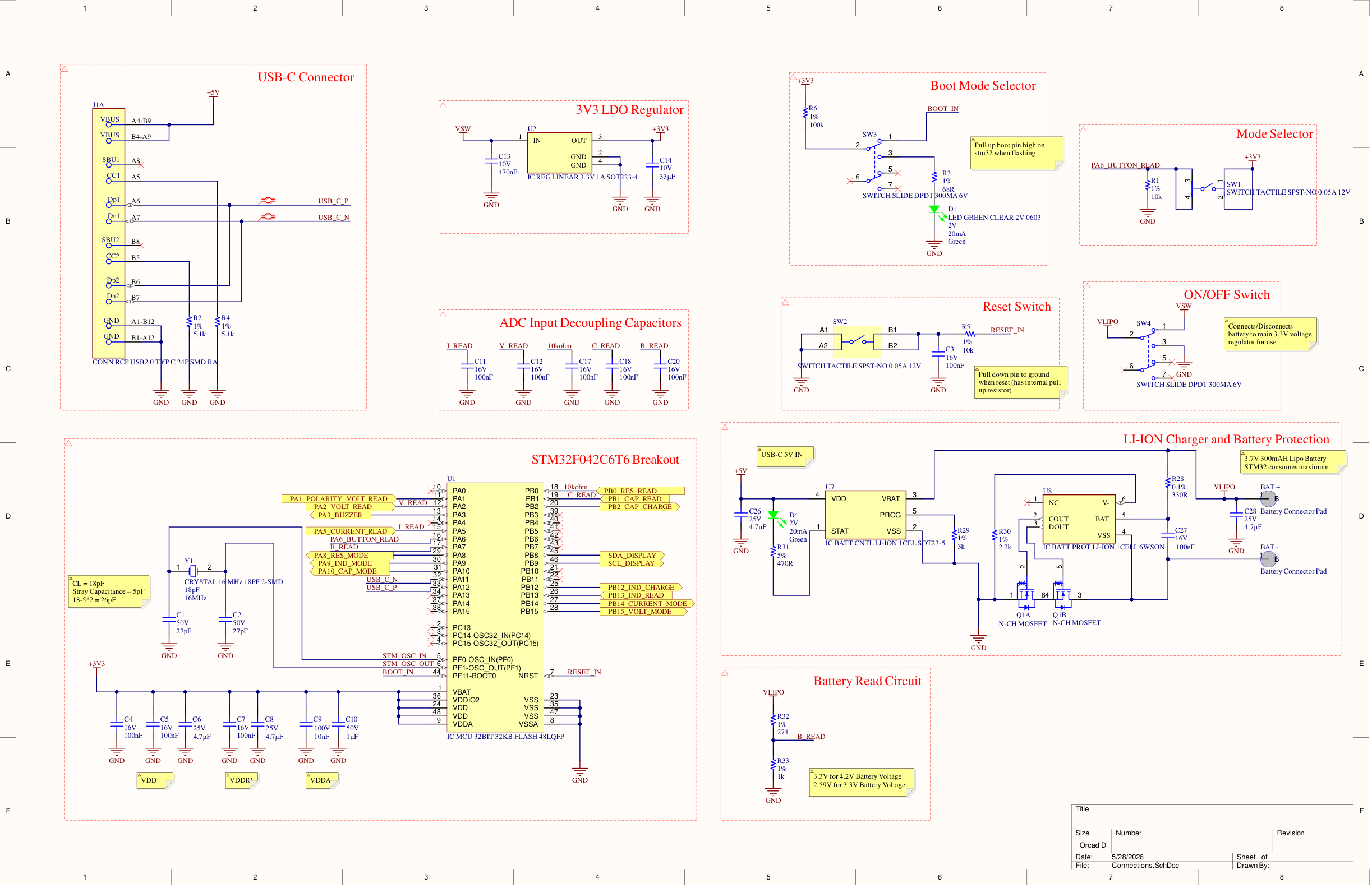Click the PA1_POLARITY_VOLT_READ port
The width and height of the screenshot is (1372, 888).
[x=339, y=499]
